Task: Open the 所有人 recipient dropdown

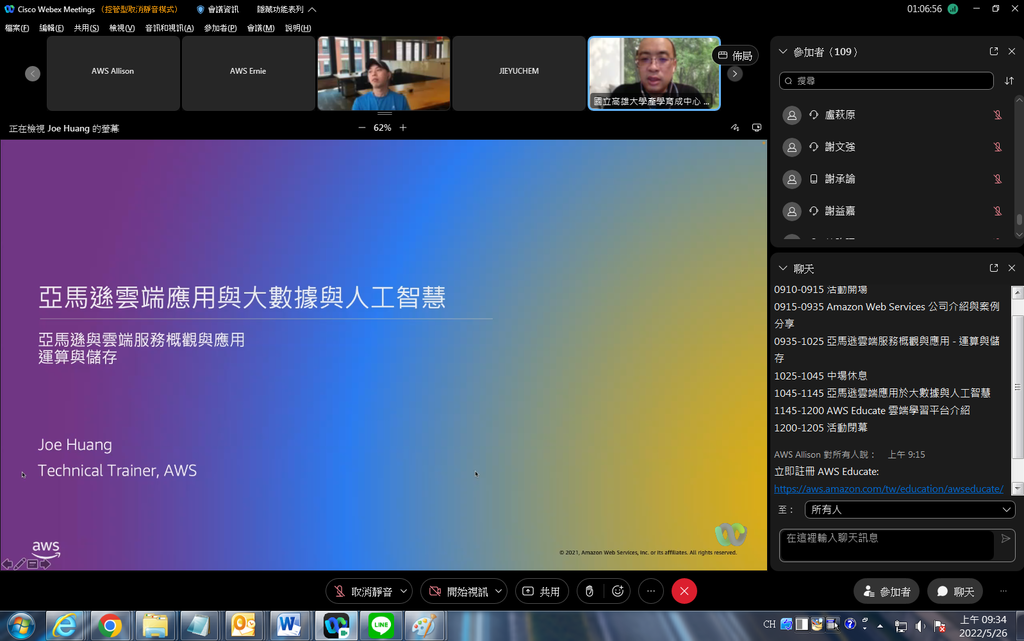Action: click(910, 509)
